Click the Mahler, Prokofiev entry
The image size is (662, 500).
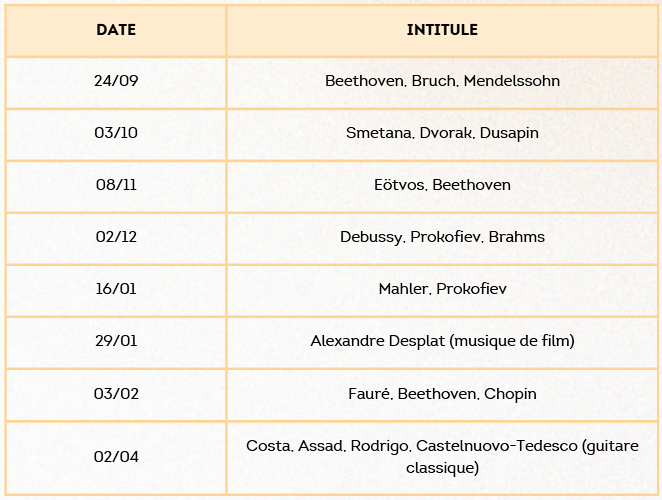click(442, 289)
